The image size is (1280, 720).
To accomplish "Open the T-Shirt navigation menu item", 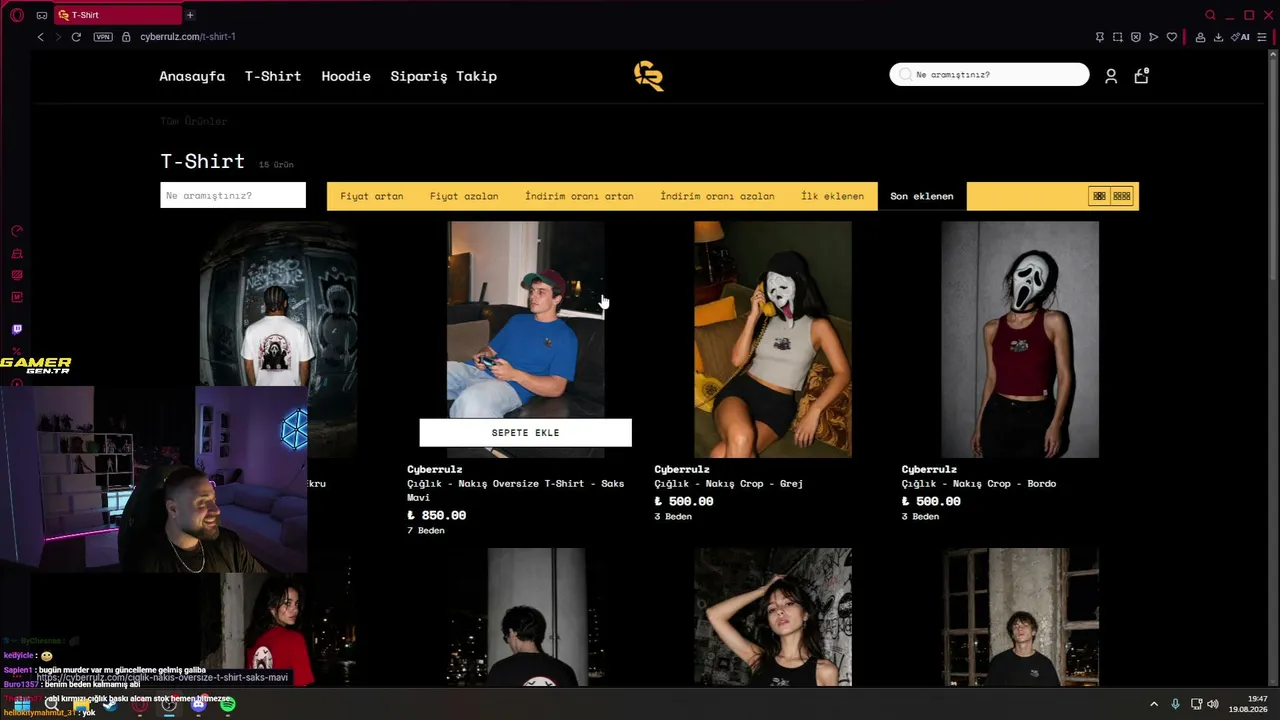I will tap(273, 76).
